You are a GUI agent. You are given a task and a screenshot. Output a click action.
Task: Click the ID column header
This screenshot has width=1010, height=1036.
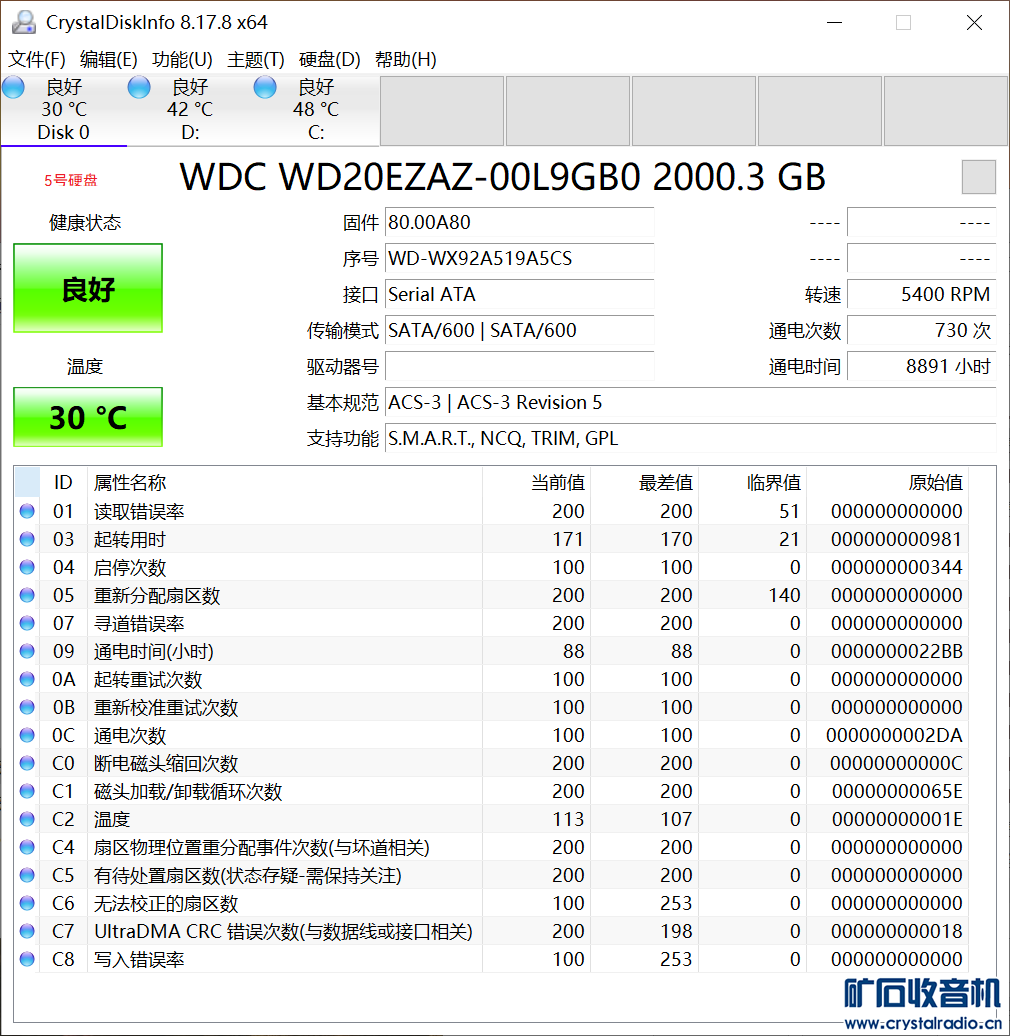coord(63,482)
